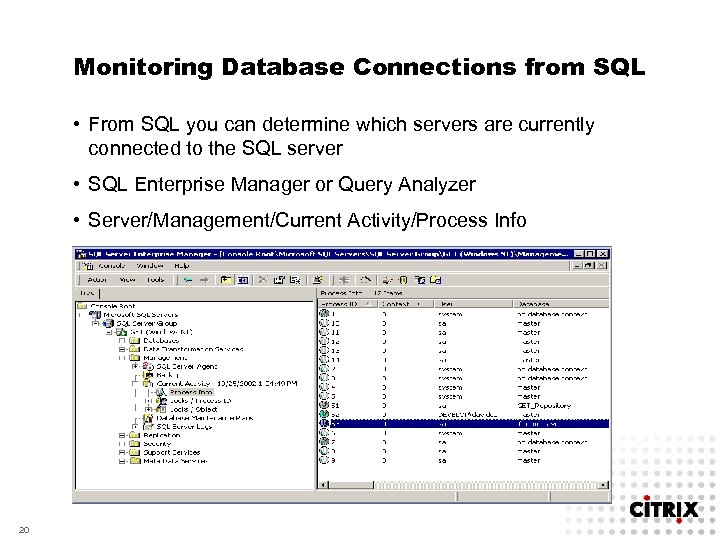Select the process 10 row

464,323
